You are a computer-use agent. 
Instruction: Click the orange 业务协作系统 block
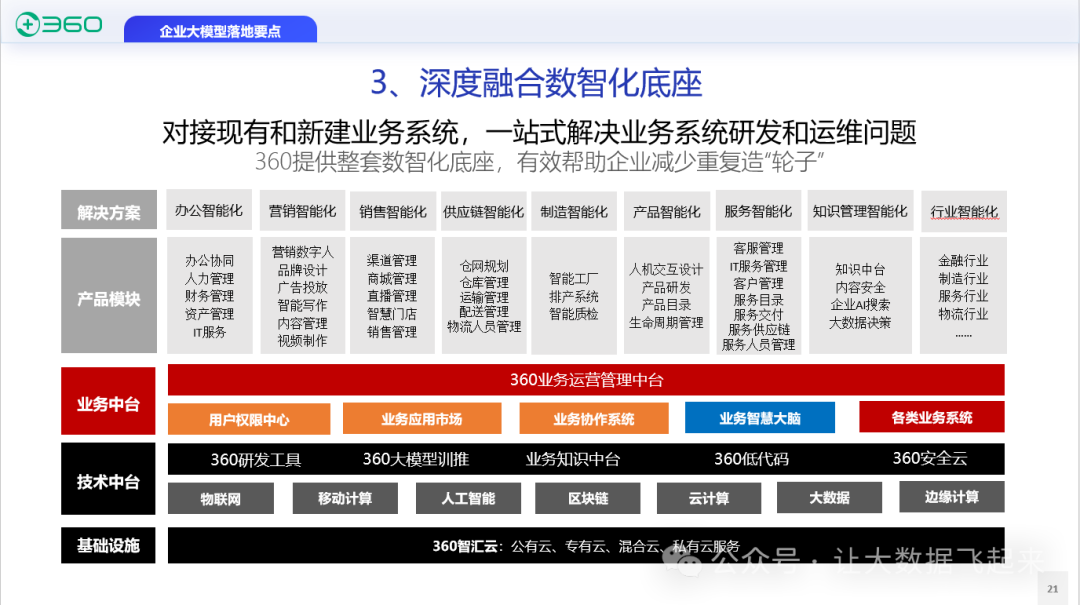pos(594,418)
